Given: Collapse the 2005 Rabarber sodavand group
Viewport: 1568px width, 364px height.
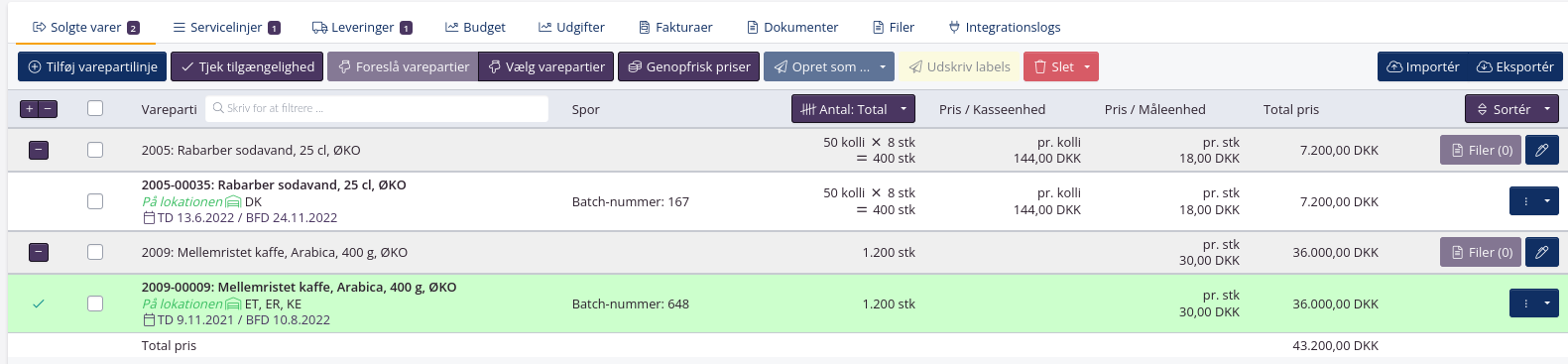Looking at the screenshot, I should [x=39, y=150].
